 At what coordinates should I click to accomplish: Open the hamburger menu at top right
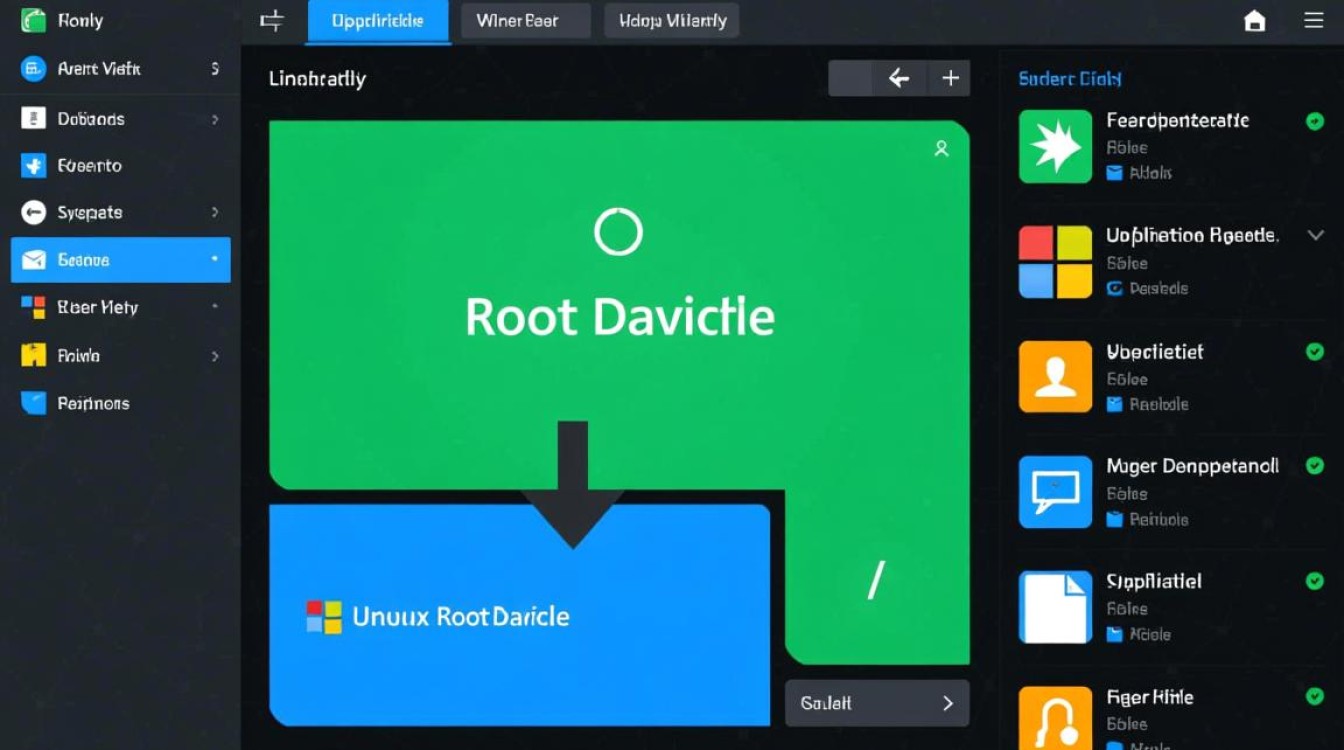click(x=1313, y=21)
